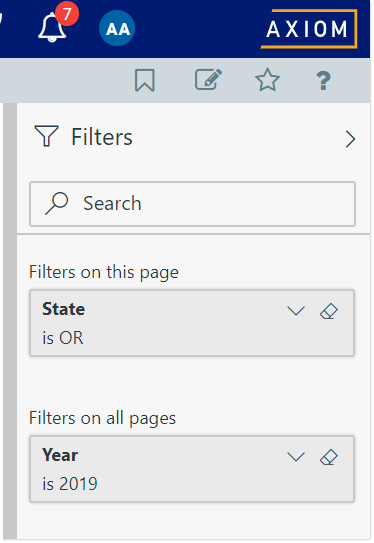
Task: Click the Filters pane heading text
Action: tap(102, 137)
